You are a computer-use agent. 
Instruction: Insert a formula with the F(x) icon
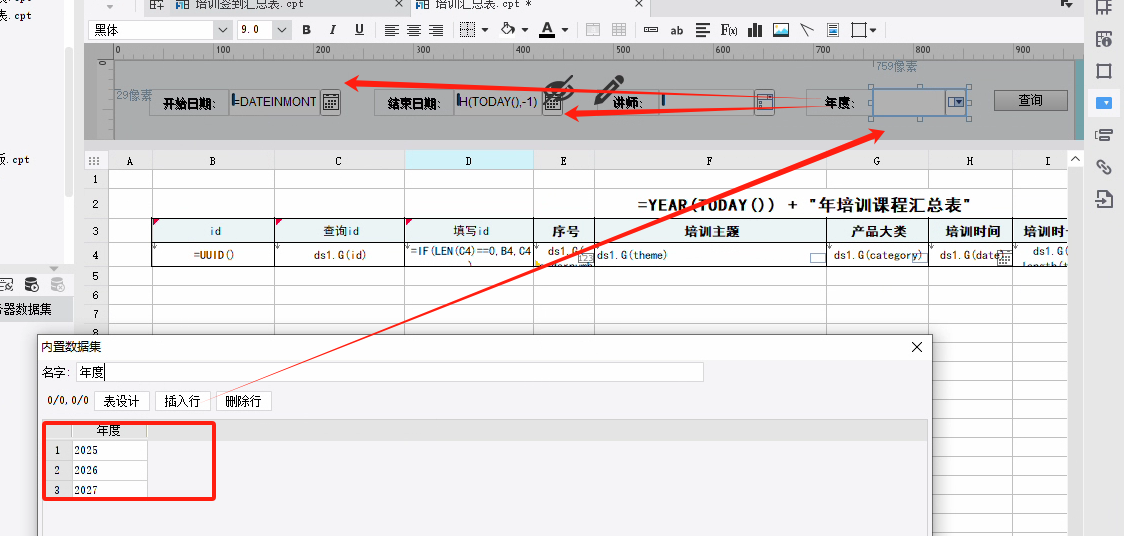(x=729, y=30)
